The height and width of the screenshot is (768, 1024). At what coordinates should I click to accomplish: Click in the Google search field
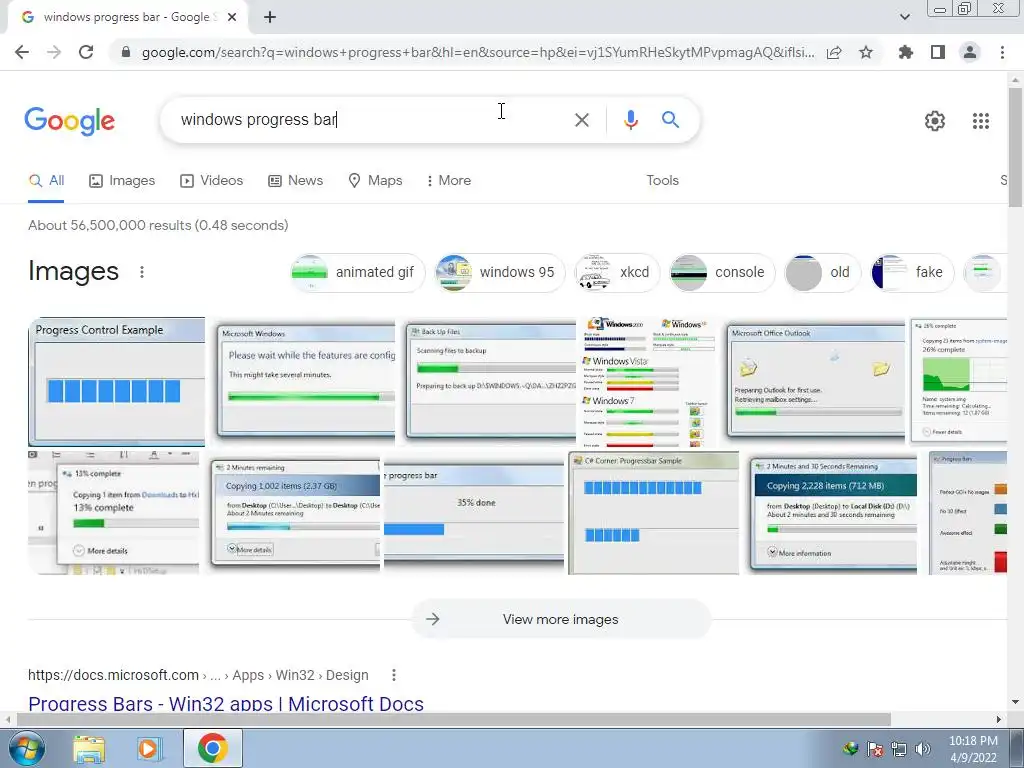tap(372, 120)
